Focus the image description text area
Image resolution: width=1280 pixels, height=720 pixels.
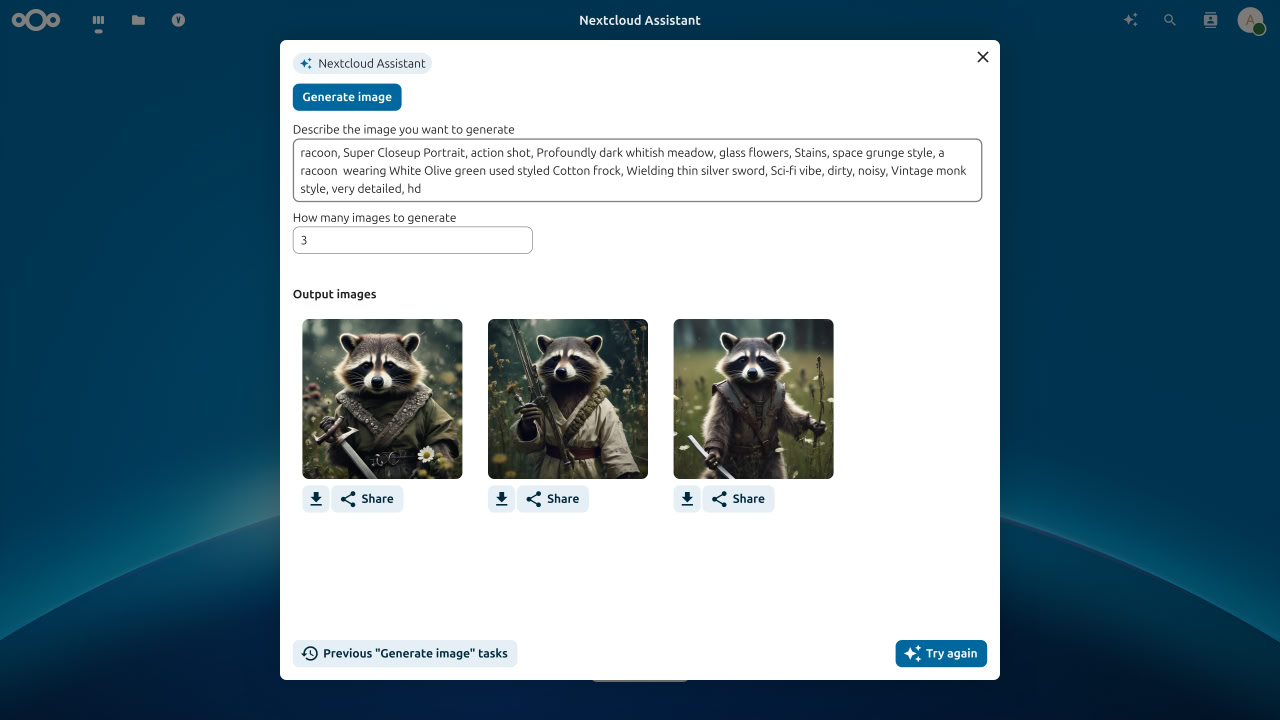click(637, 170)
